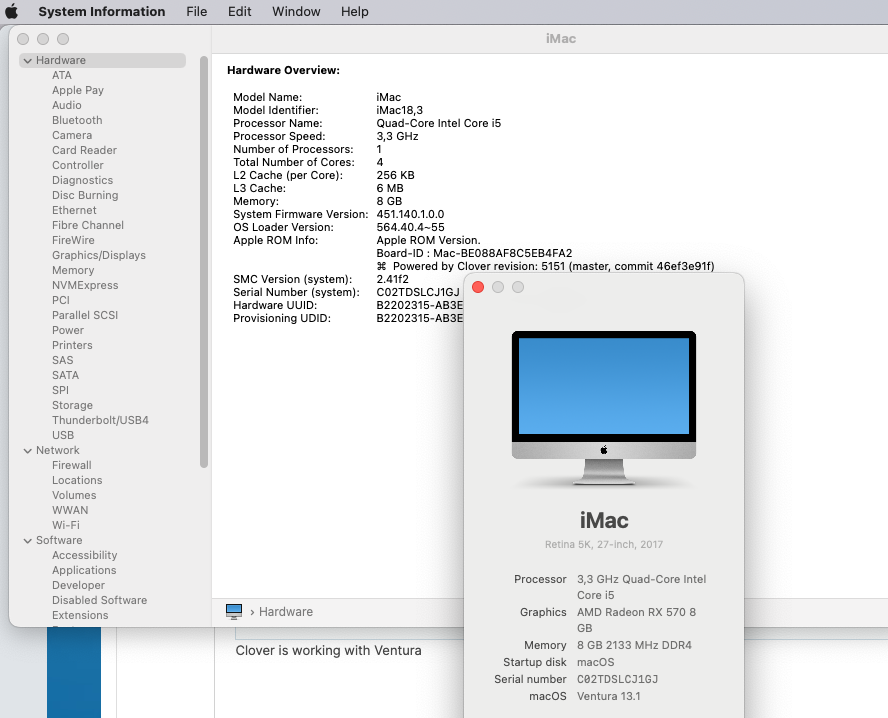Image resolution: width=888 pixels, height=718 pixels.
Task: Select Developer under Software
Action: [78, 585]
